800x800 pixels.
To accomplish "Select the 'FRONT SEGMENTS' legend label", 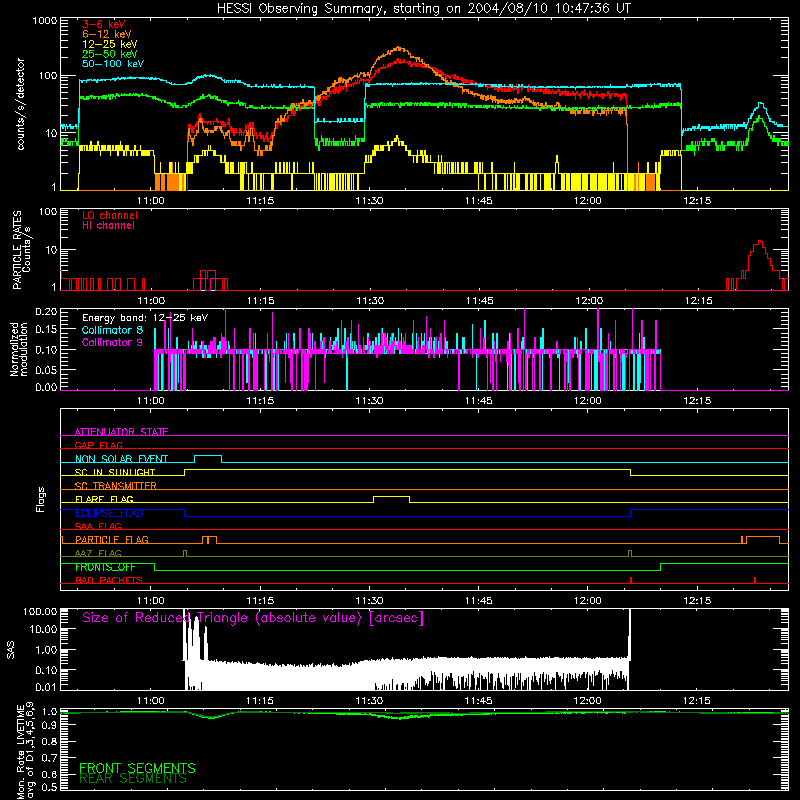I will pyautogui.click(x=137, y=768).
